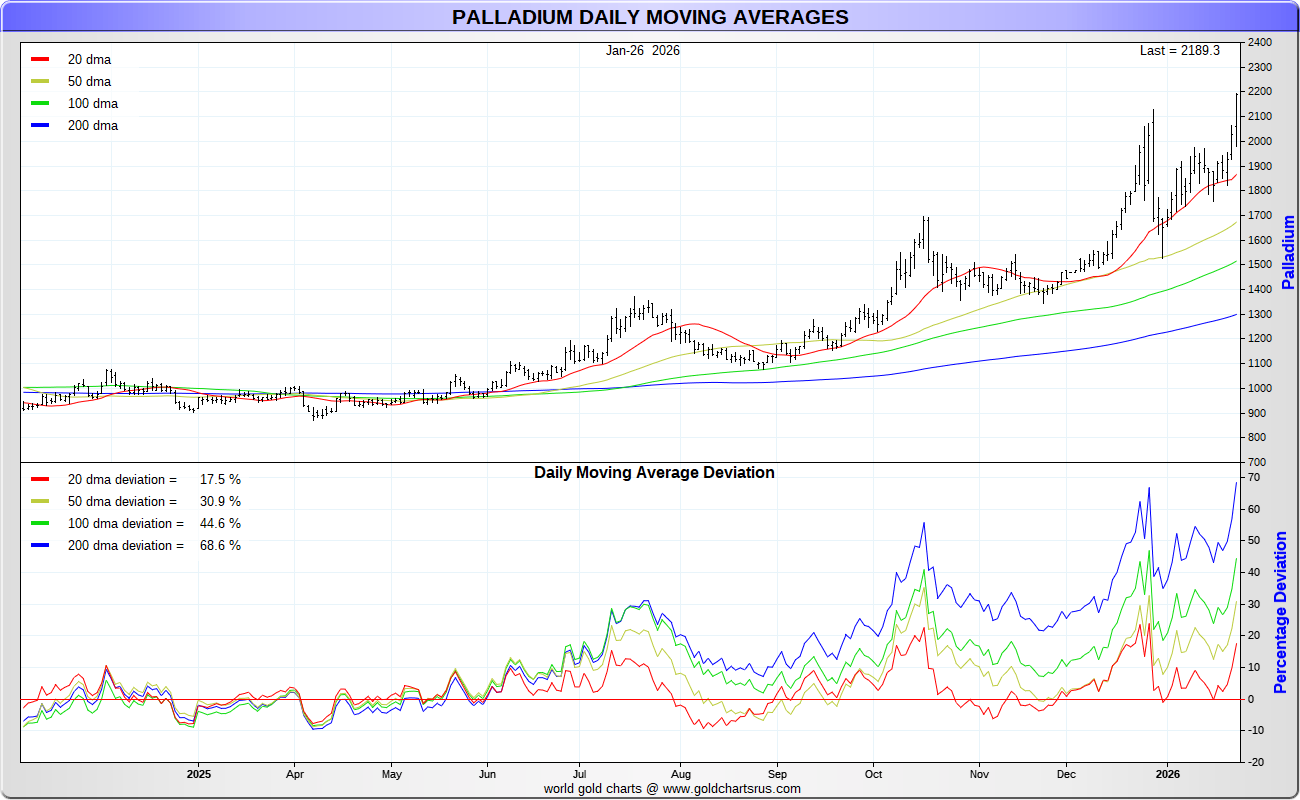
Task: Click the red 20 dma legend swatch
Action: [x=40, y=60]
